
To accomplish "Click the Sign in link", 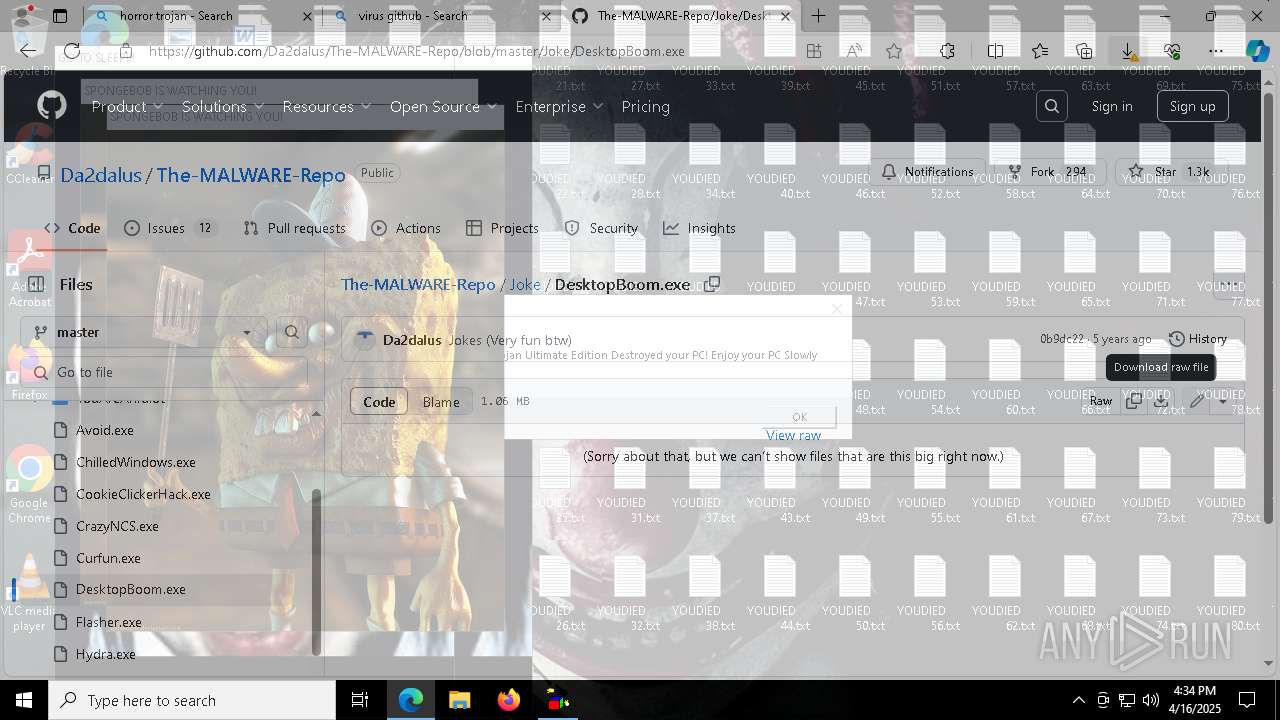I will 1112,106.
